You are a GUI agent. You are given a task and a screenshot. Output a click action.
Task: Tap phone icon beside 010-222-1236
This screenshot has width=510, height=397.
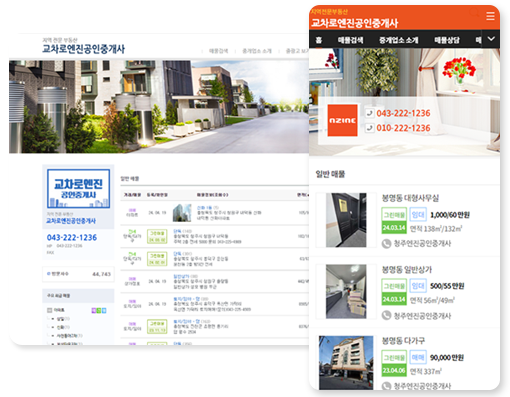tap(369, 128)
